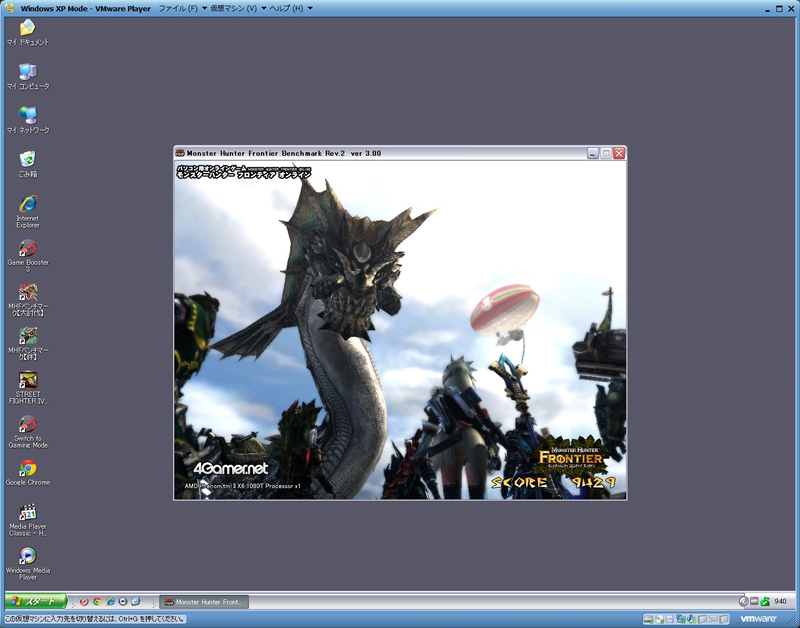
Task: Click the VMware floppy drive status icon
Action: pyautogui.click(x=670, y=619)
